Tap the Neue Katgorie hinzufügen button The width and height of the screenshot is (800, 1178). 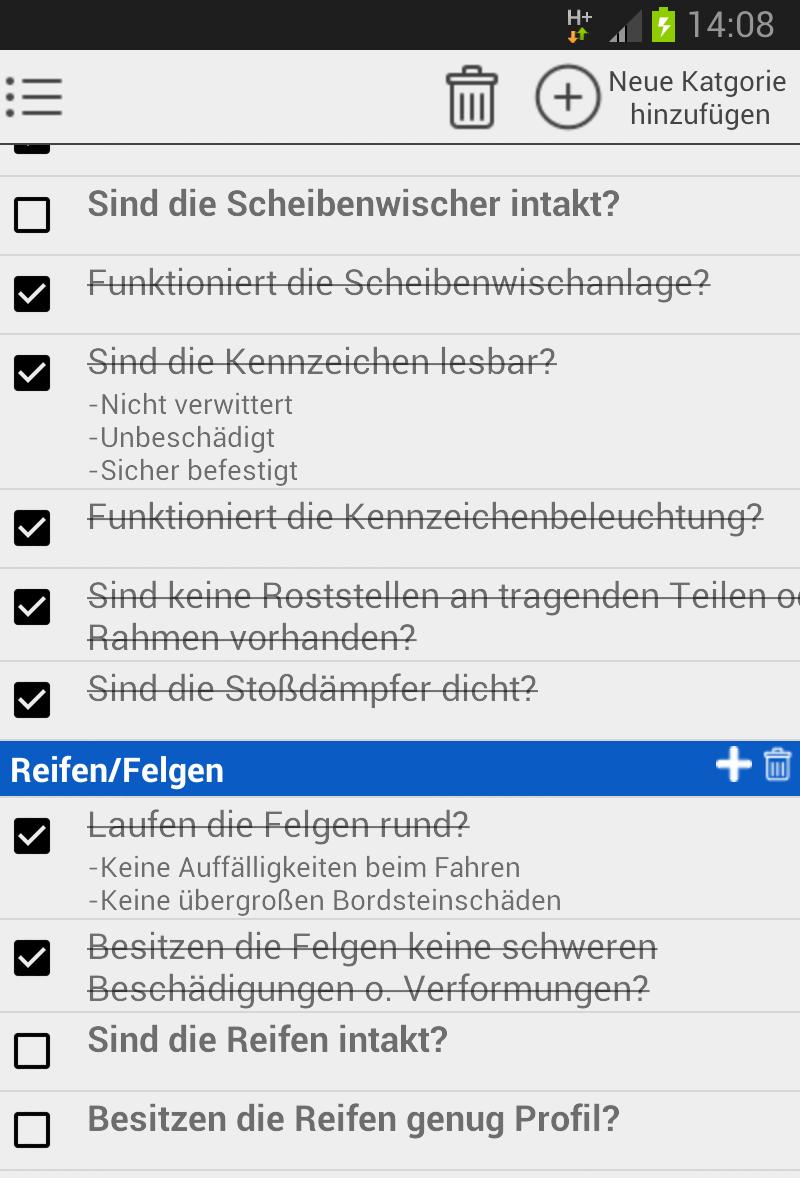700,97
